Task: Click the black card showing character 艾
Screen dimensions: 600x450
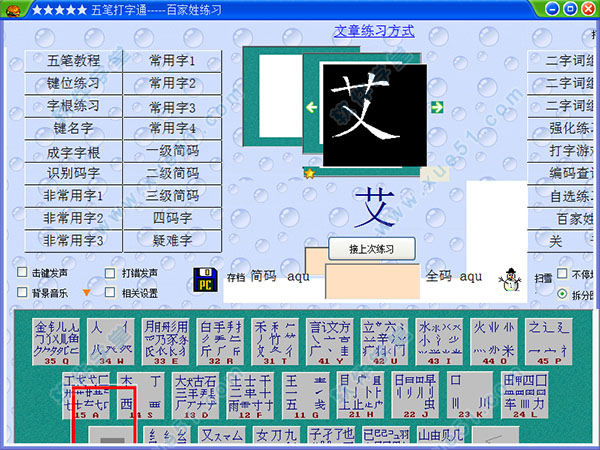Action: [x=375, y=115]
